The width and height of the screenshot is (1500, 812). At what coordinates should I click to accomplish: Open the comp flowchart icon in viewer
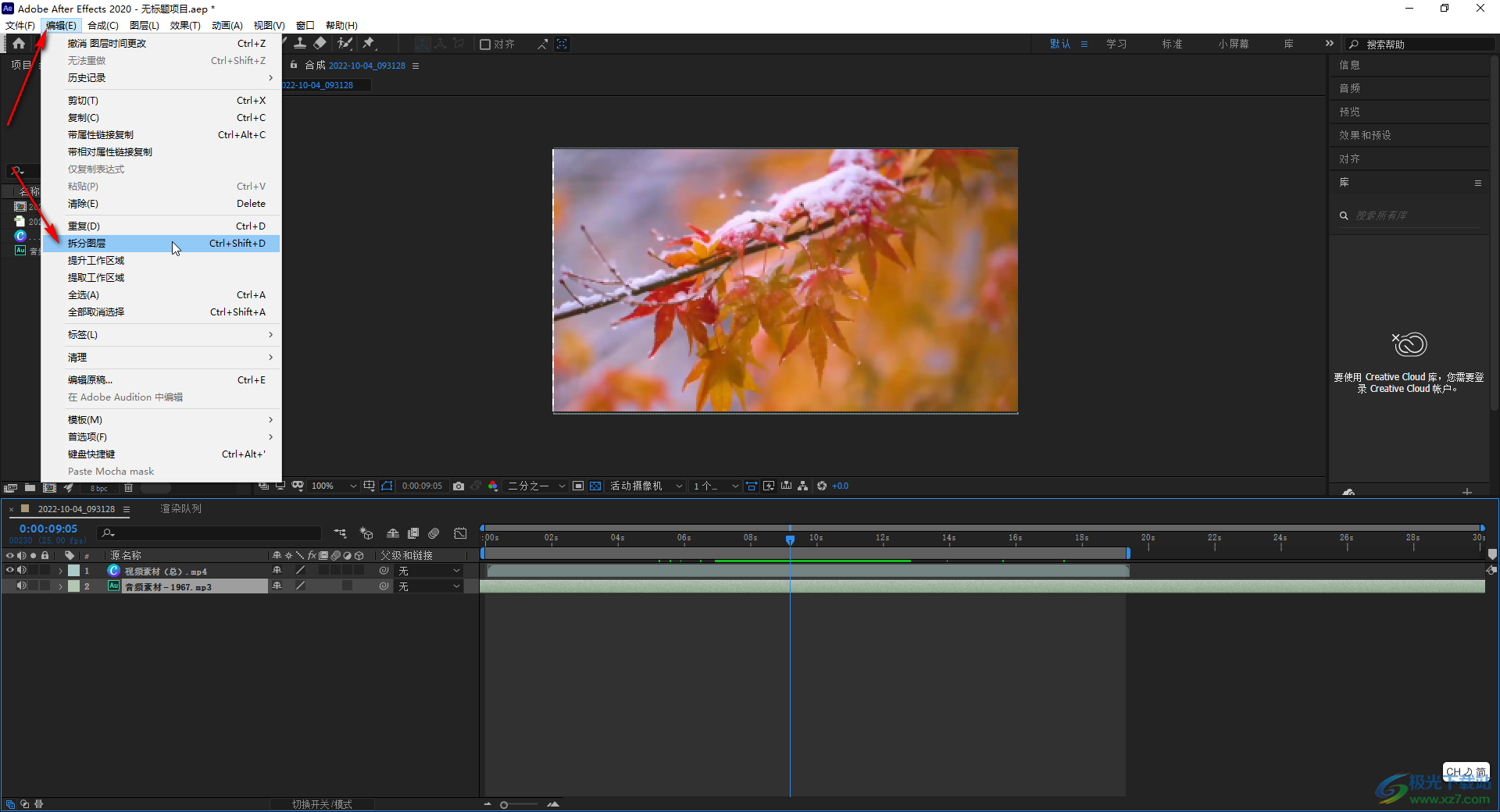tap(803, 486)
